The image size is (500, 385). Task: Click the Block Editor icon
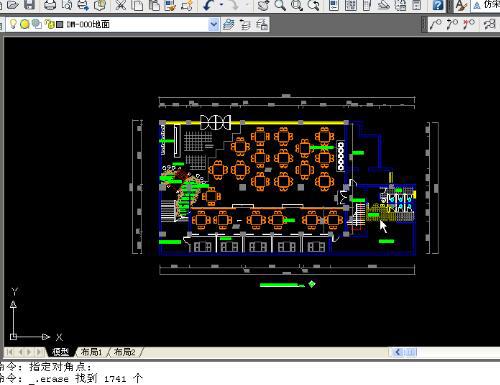click(187, 5)
